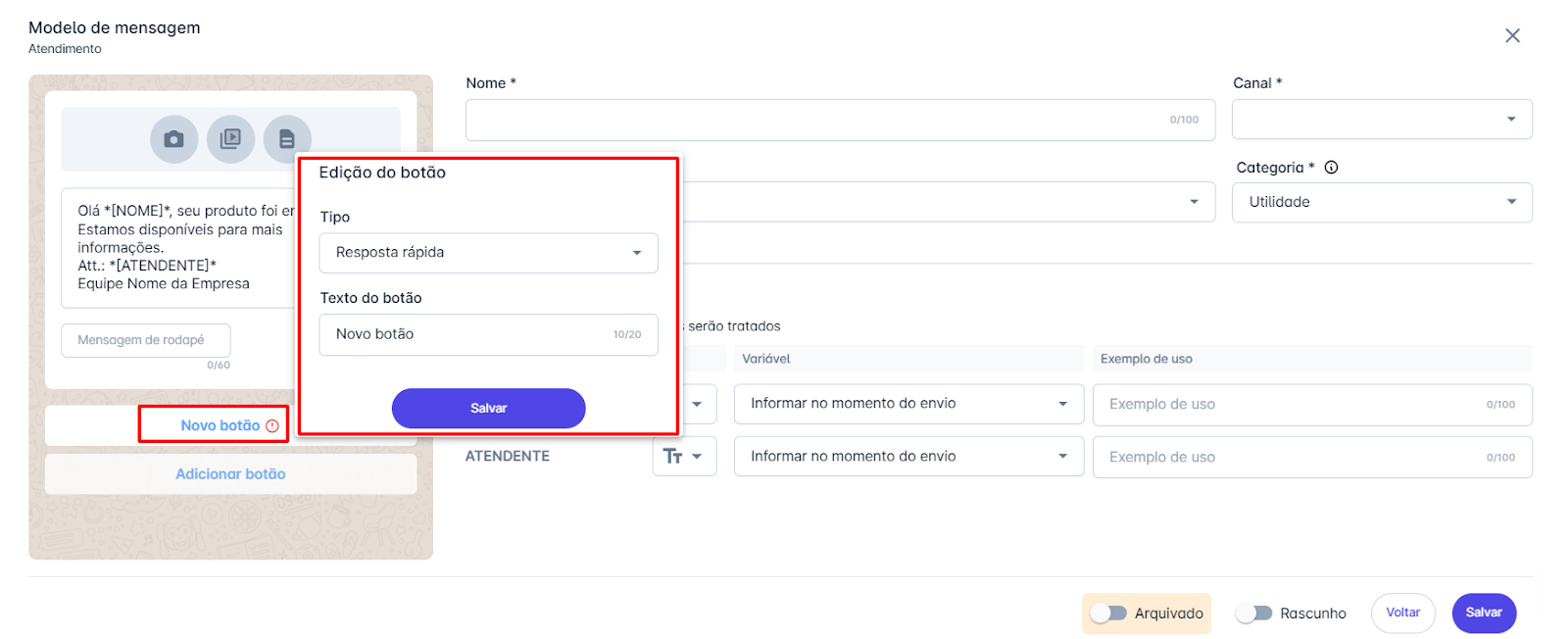Select the camera image upload icon
Screen dimensions: 1568x639
coord(173,139)
